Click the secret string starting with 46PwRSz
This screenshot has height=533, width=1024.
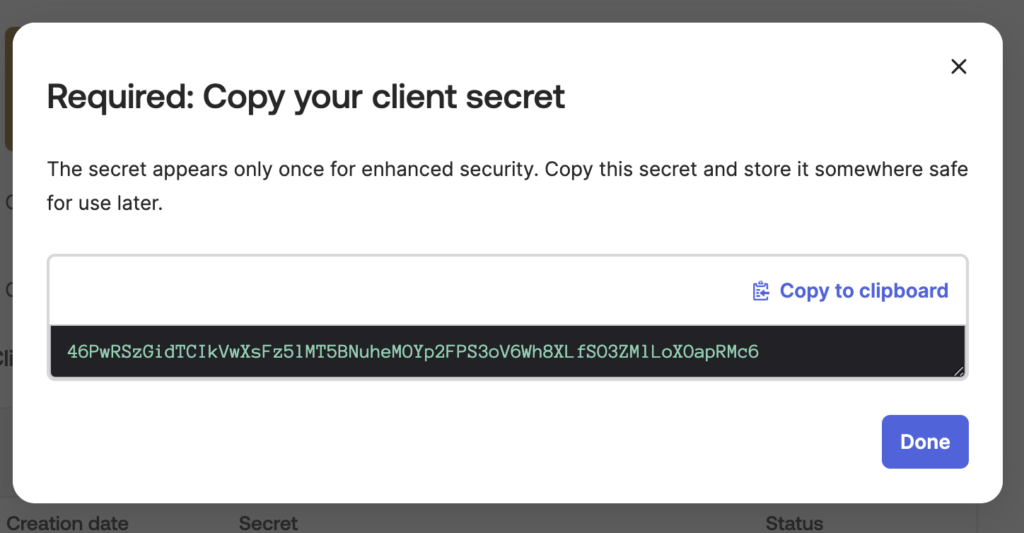coord(300,352)
